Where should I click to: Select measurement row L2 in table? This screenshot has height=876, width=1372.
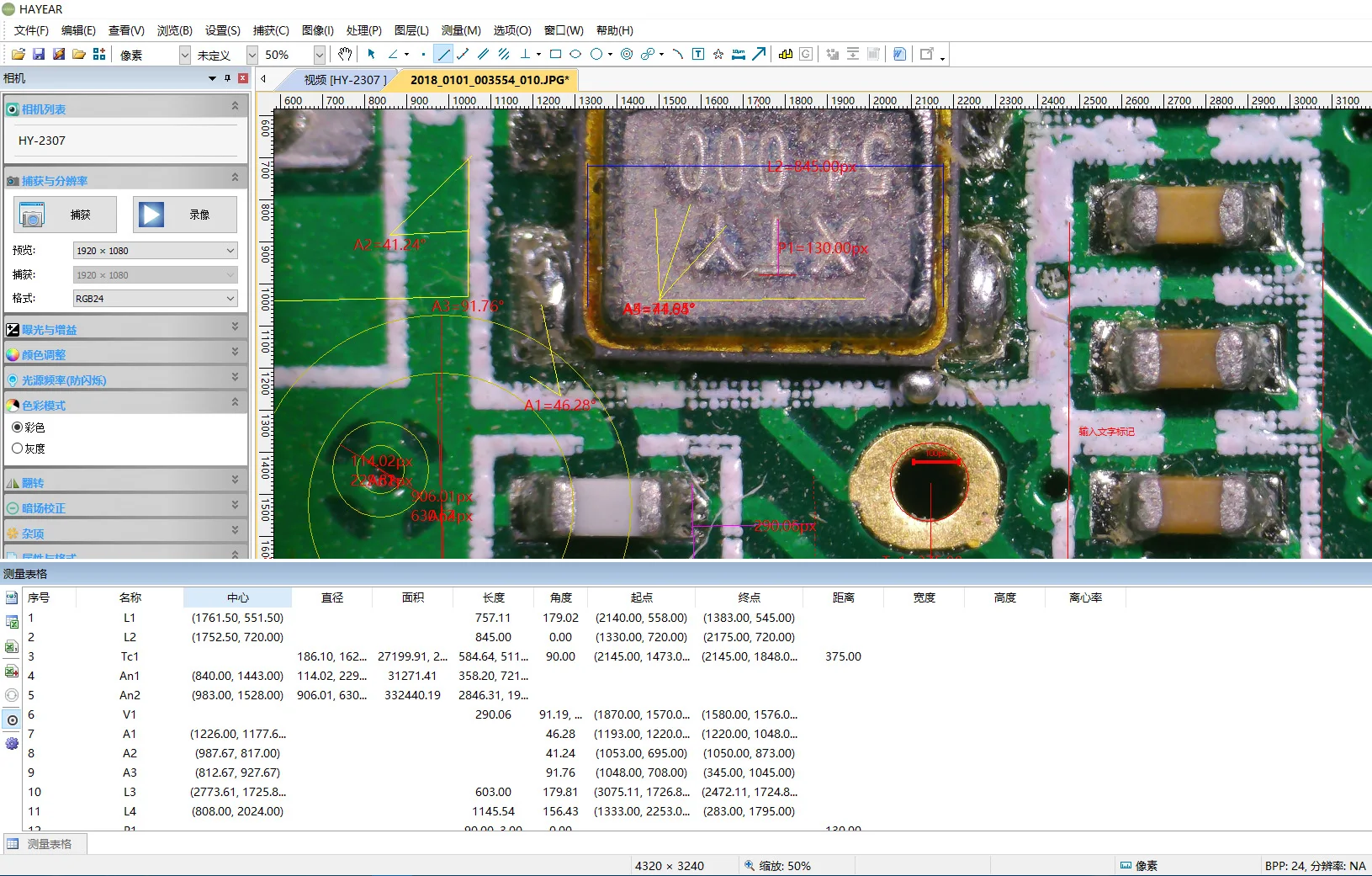[x=130, y=637]
